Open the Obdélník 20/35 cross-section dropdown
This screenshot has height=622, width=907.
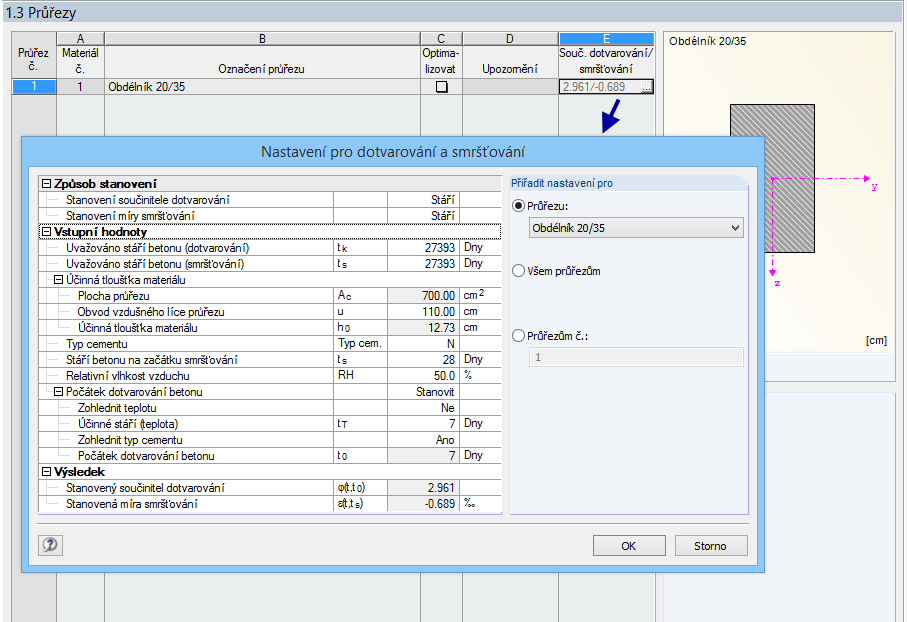pos(636,228)
